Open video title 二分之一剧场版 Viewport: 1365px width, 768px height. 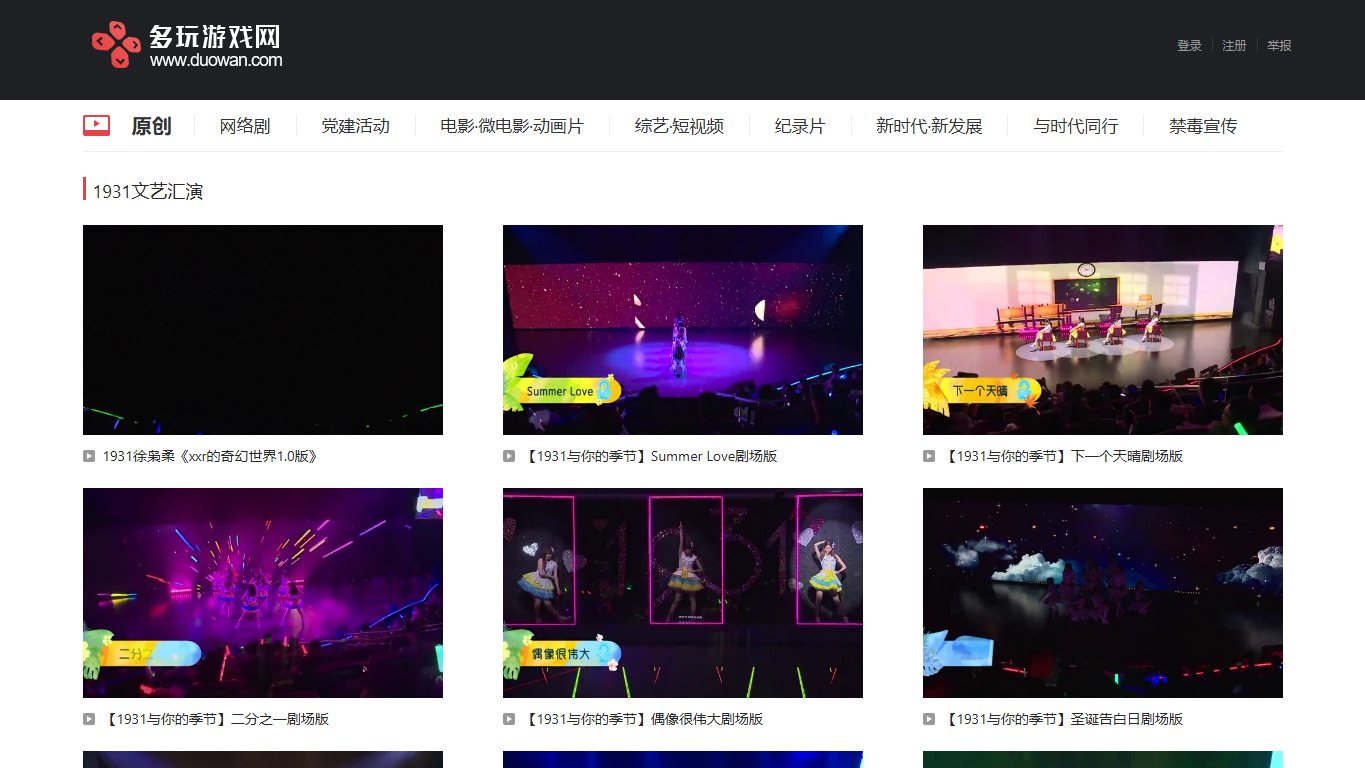tap(216, 719)
